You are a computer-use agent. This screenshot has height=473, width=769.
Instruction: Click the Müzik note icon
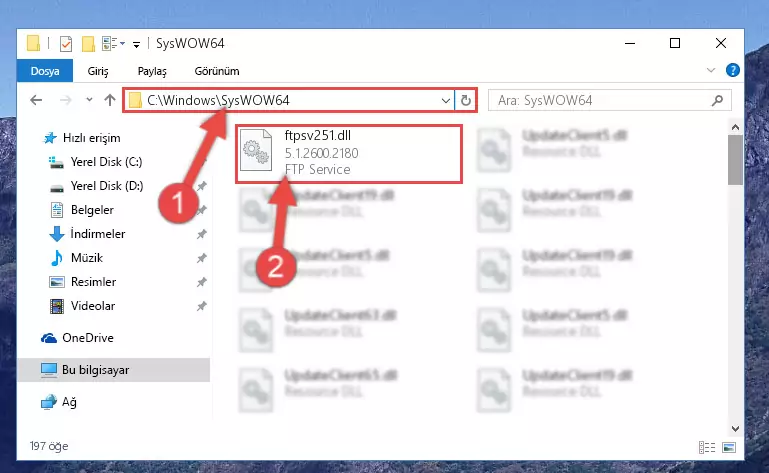point(57,258)
